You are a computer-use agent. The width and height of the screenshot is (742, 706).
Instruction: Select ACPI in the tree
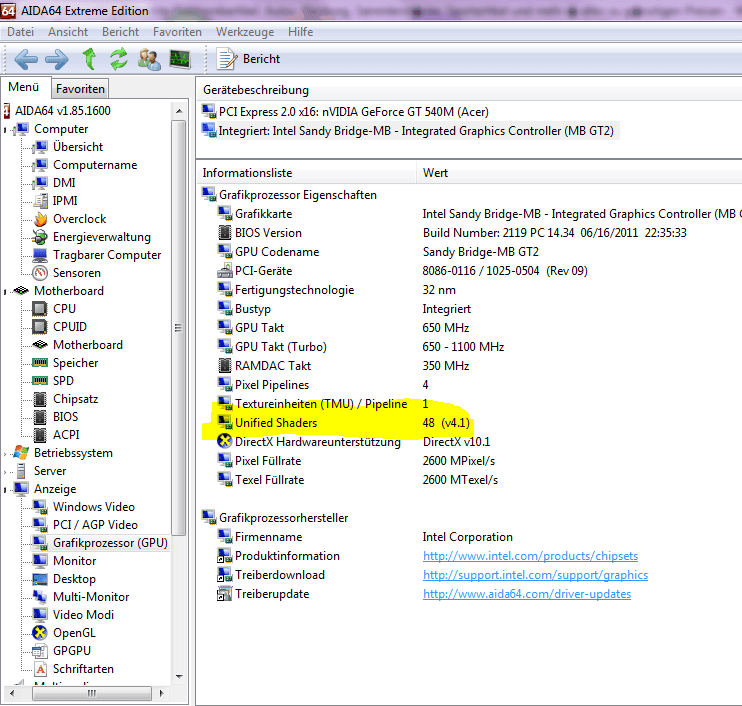pyautogui.click(x=66, y=435)
